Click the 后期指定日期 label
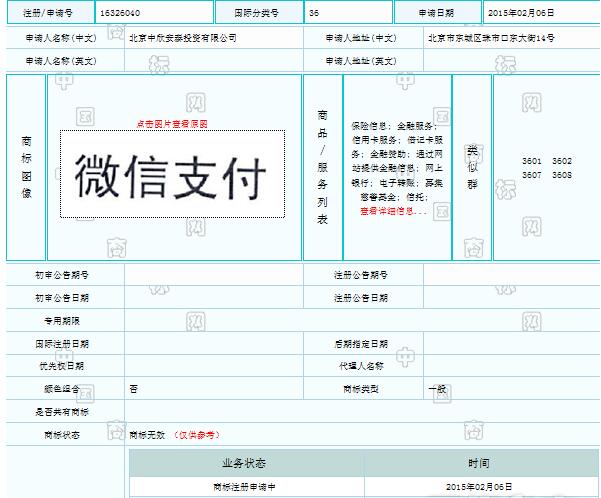The width and height of the screenshot is (601, 498). [361, 344]
